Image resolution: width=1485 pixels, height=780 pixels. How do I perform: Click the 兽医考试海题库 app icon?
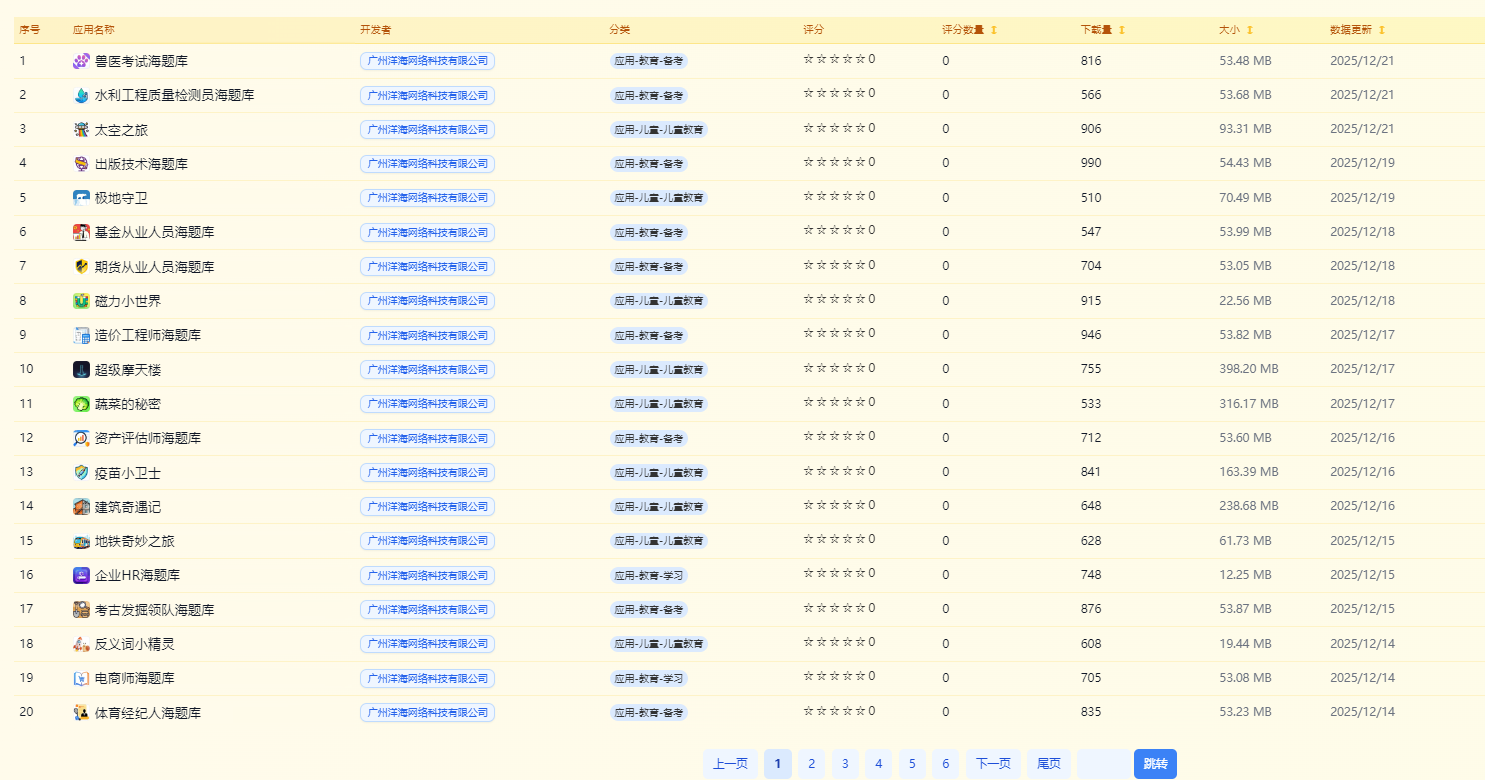(x=80, y=61)
